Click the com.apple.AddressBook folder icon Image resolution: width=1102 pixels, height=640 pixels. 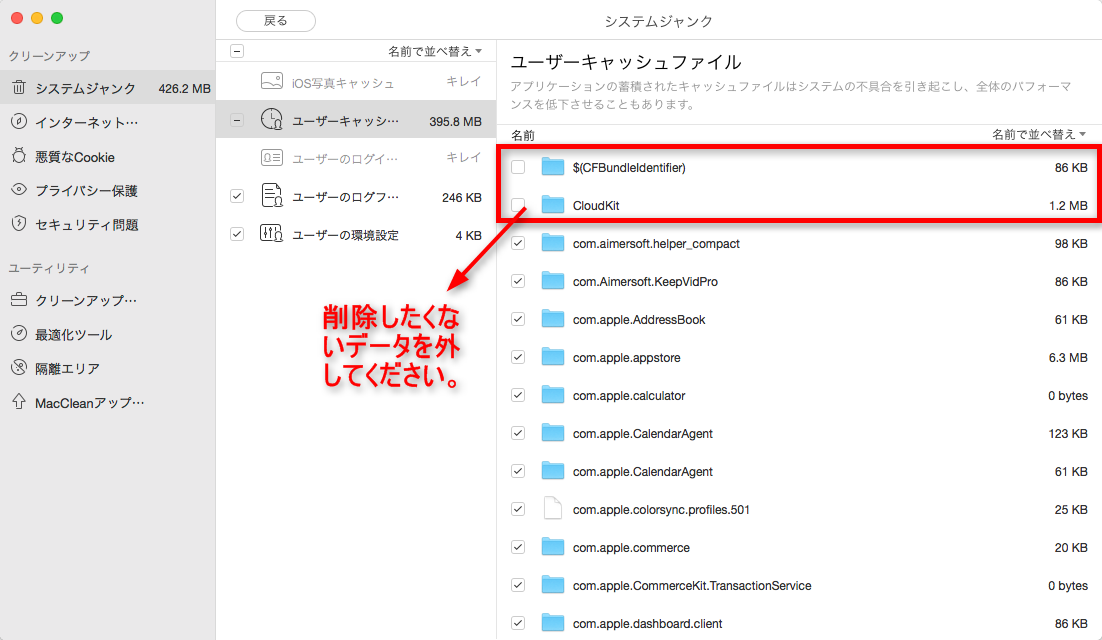pos(553,318)
